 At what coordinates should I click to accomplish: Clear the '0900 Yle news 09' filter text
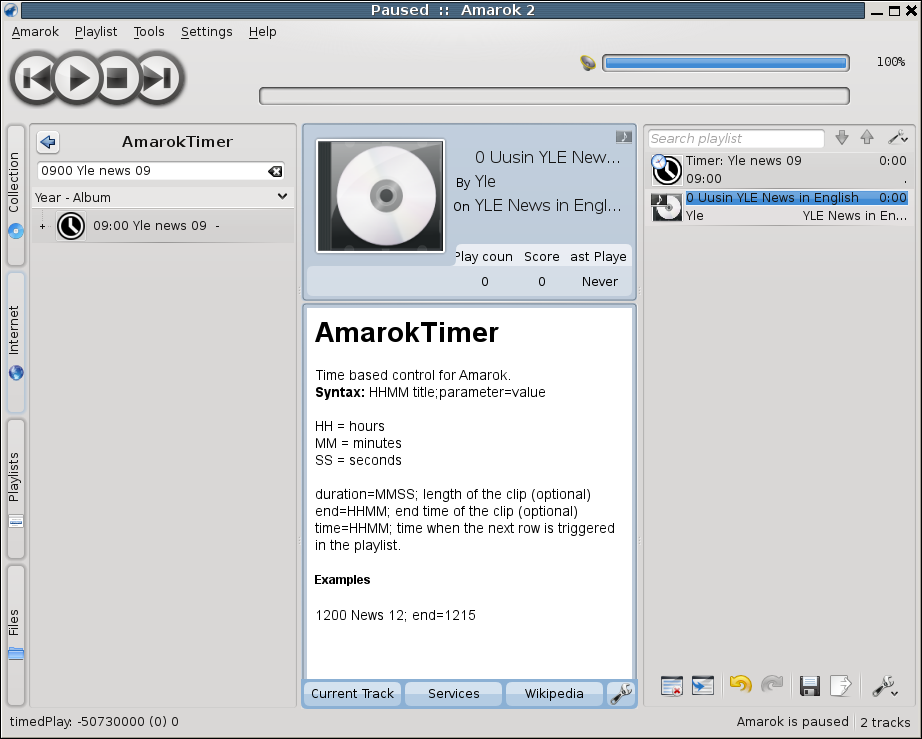tap(275, 171)
